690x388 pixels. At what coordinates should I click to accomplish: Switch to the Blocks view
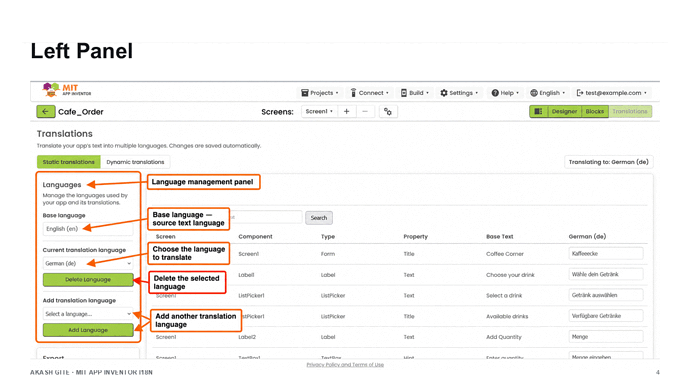595,112
